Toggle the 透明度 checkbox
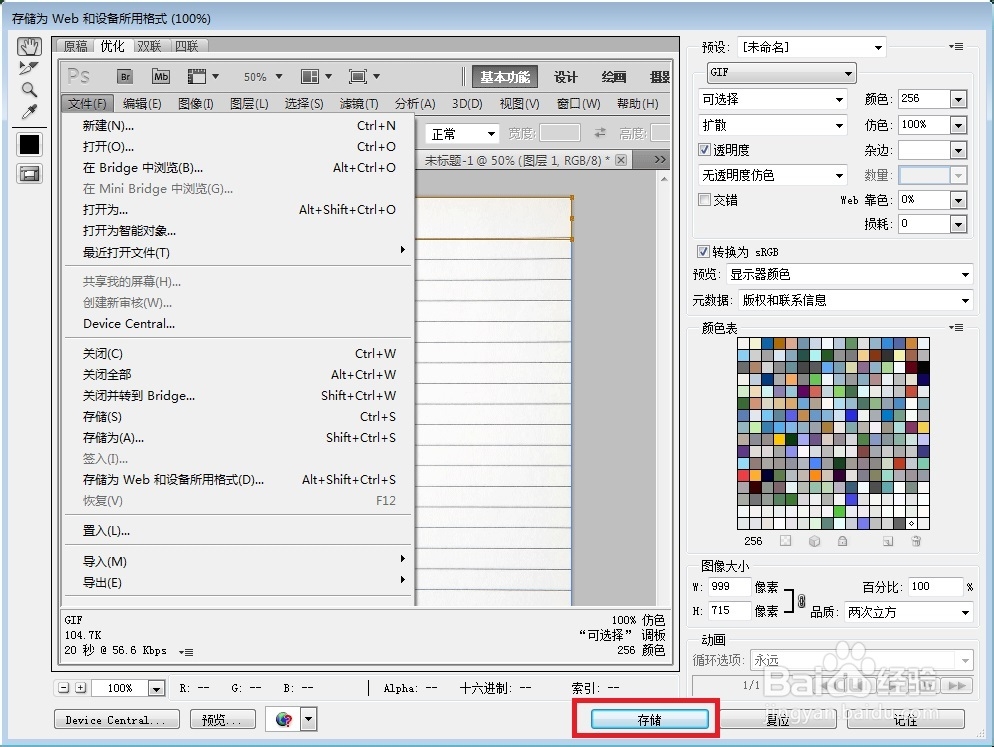Screen dimensions: 994x747 (704, 150)
